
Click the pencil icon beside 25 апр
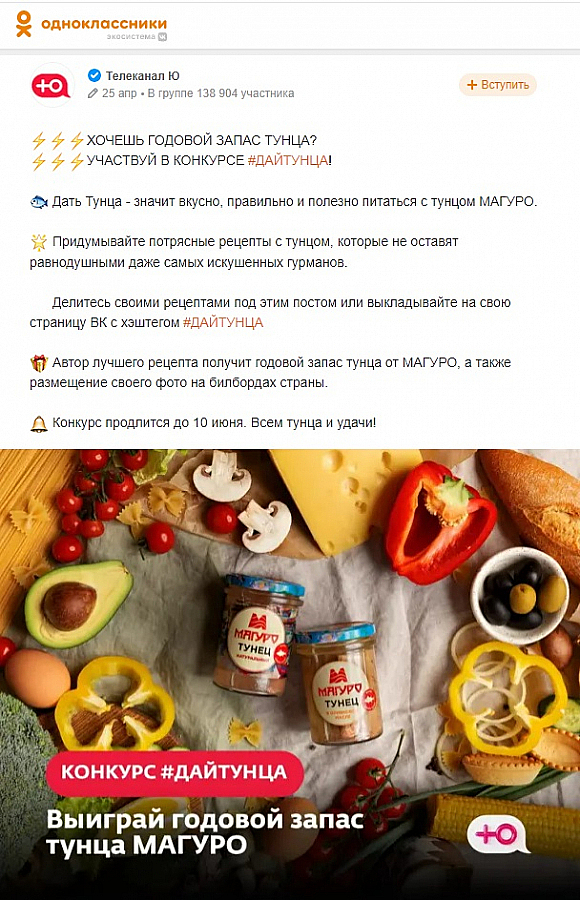[92, 94]
